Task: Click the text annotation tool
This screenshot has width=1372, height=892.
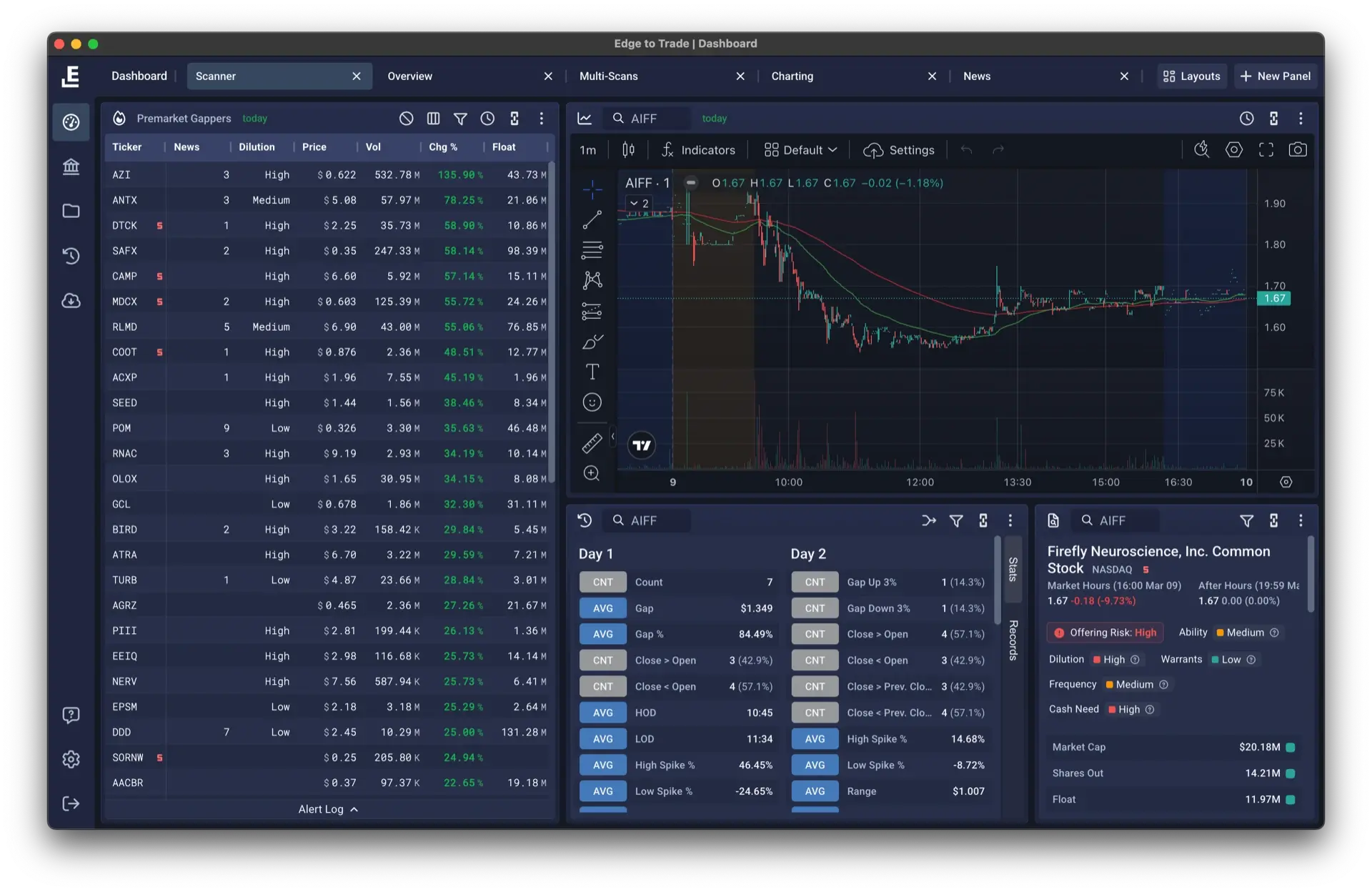Action: coord(592,372)
